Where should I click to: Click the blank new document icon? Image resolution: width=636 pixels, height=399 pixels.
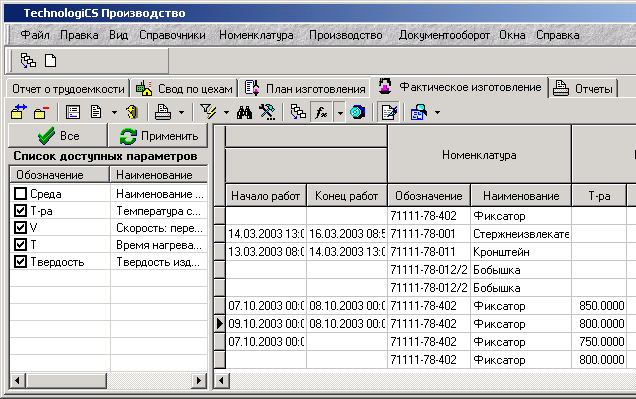(51, 61)
